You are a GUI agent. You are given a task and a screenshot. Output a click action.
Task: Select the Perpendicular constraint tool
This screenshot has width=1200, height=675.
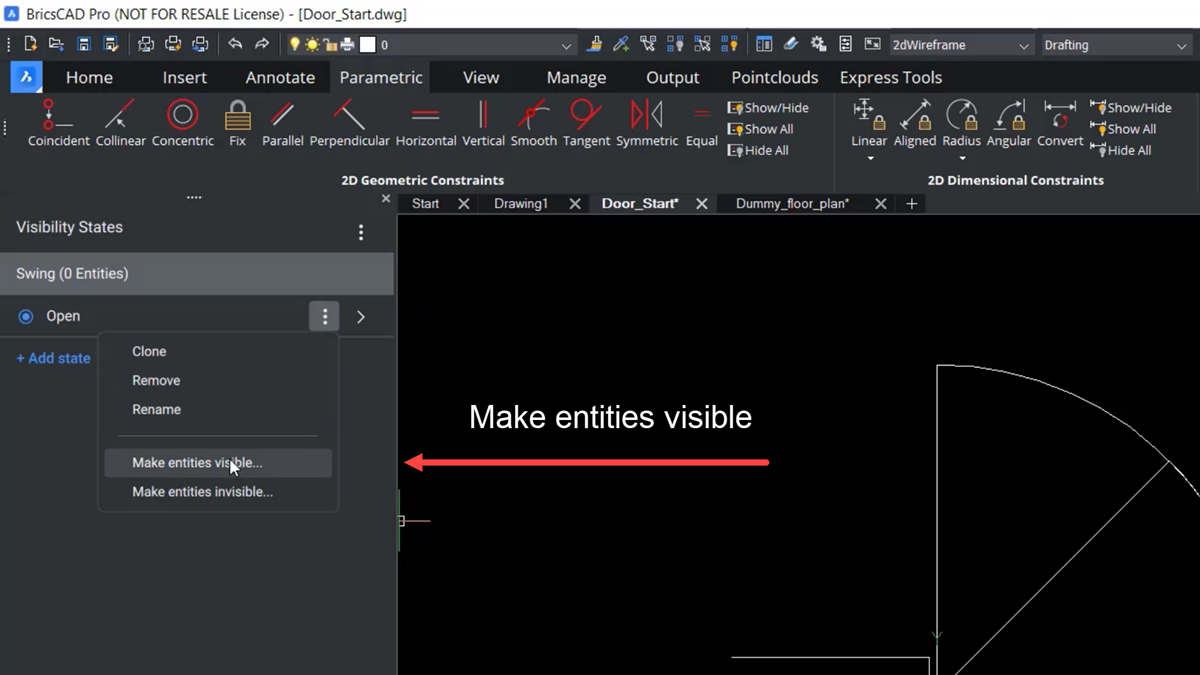pos(349,122)
